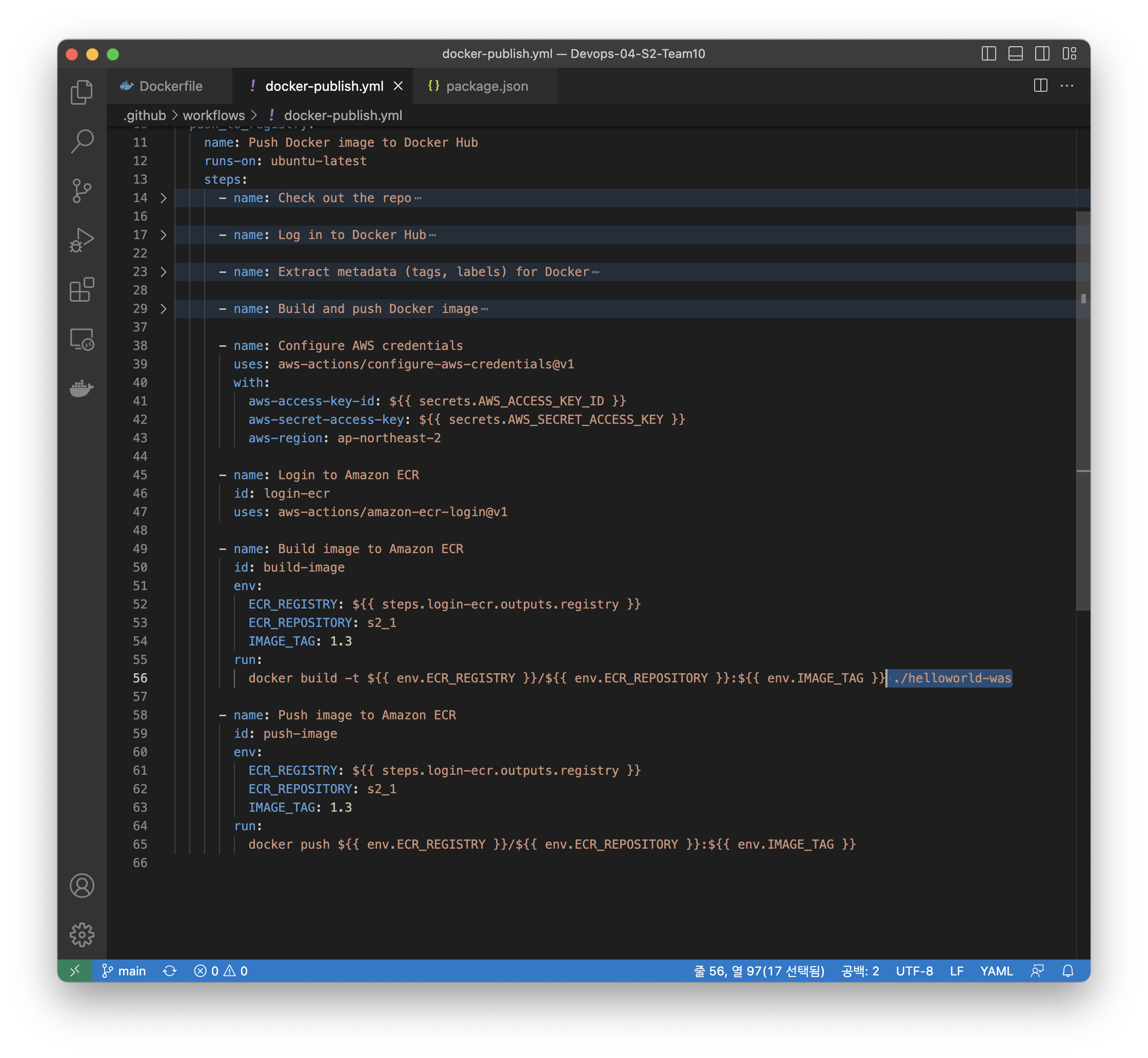Toggle primary side bar visibility
The width and height of the screenshot is (1148, 1058).
[x=988, y=54]
